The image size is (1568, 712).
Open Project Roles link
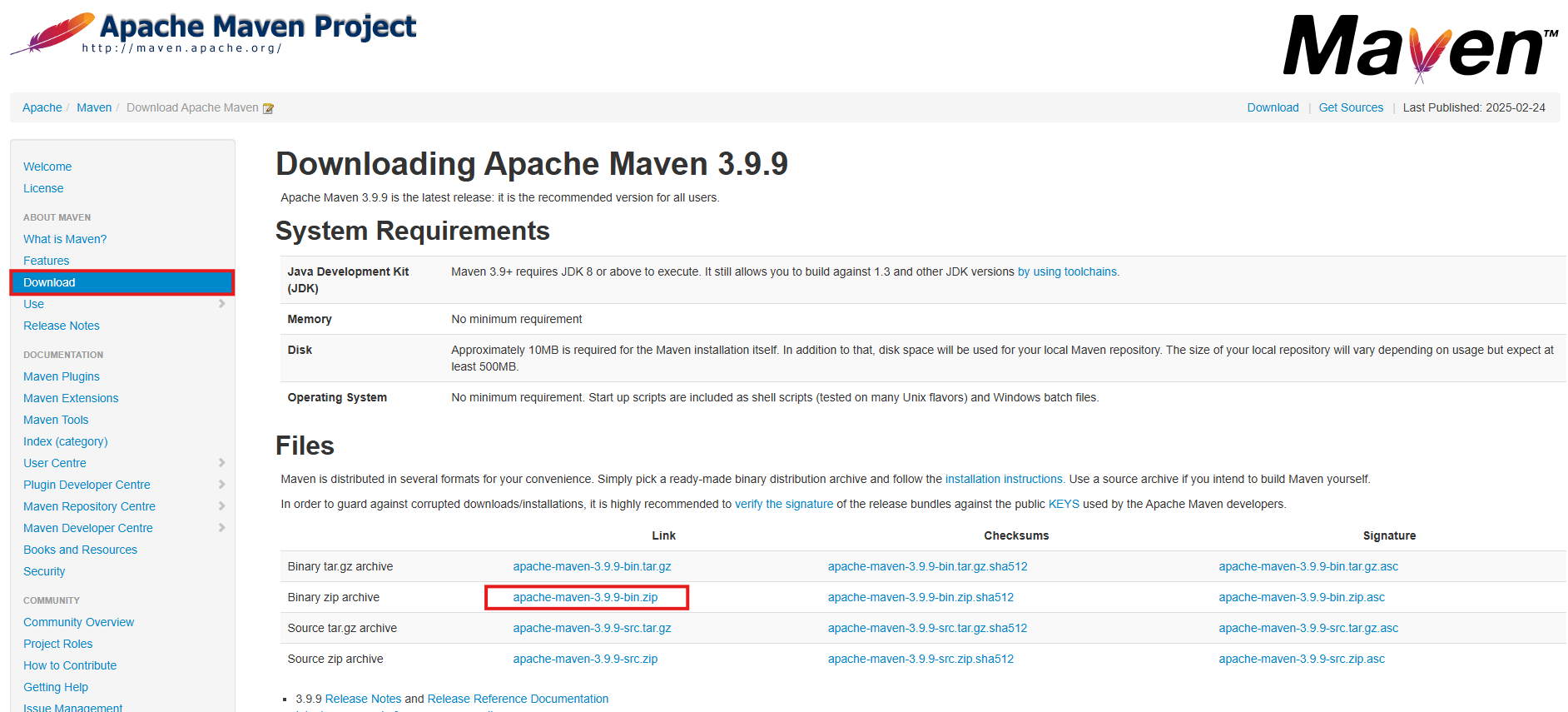(x=58, y=644)
